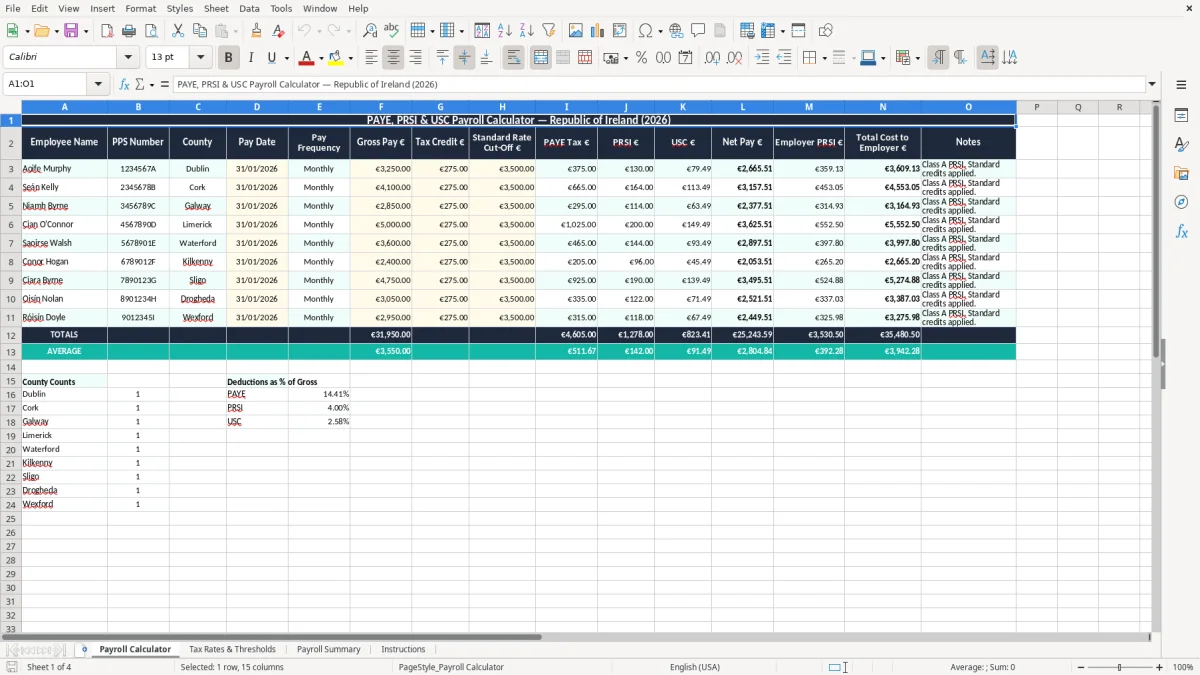Open the Data menu
This screenshot has height=675, width=1200.
pyautogui.click(x=249, y=8)
